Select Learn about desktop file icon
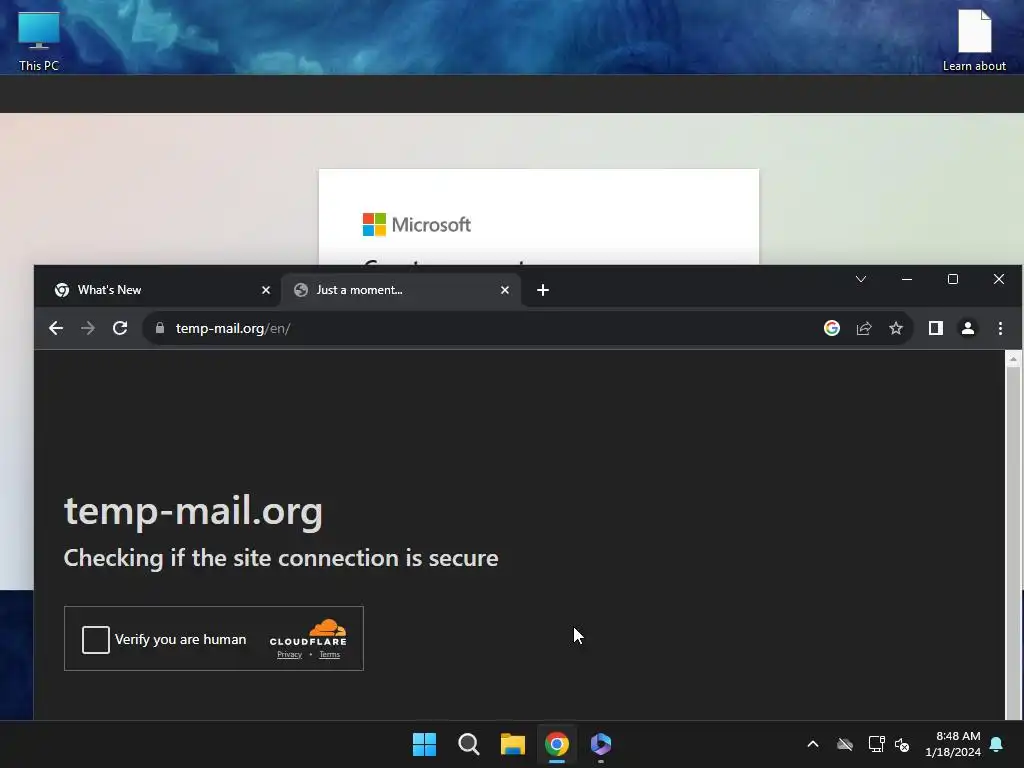The width and height of the screenshot is (1024, 768). tap(974, 40)
